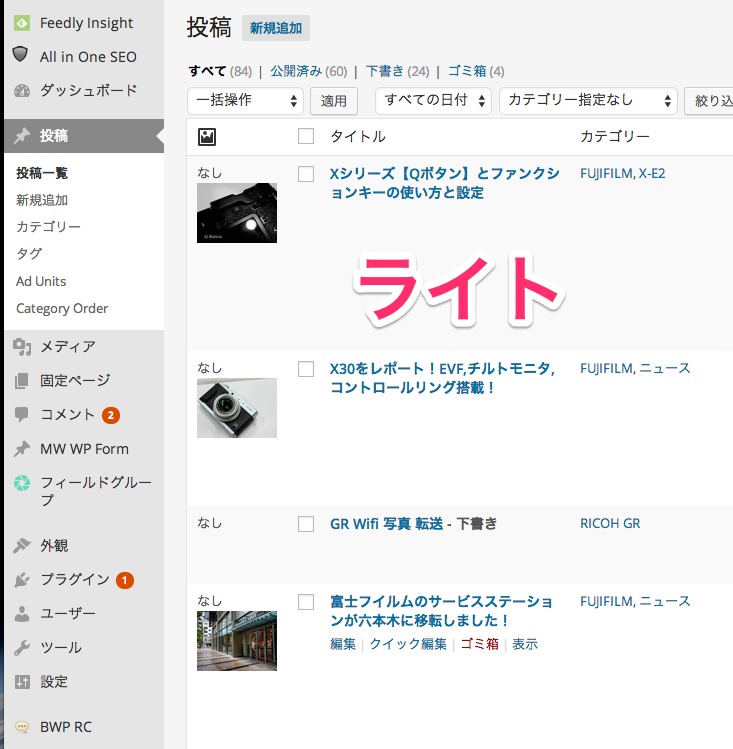Click クイック編集 under 富士フイルム post
Image resolution: width=733 pixels, height=749 pixels.
[x=408, y=644]
